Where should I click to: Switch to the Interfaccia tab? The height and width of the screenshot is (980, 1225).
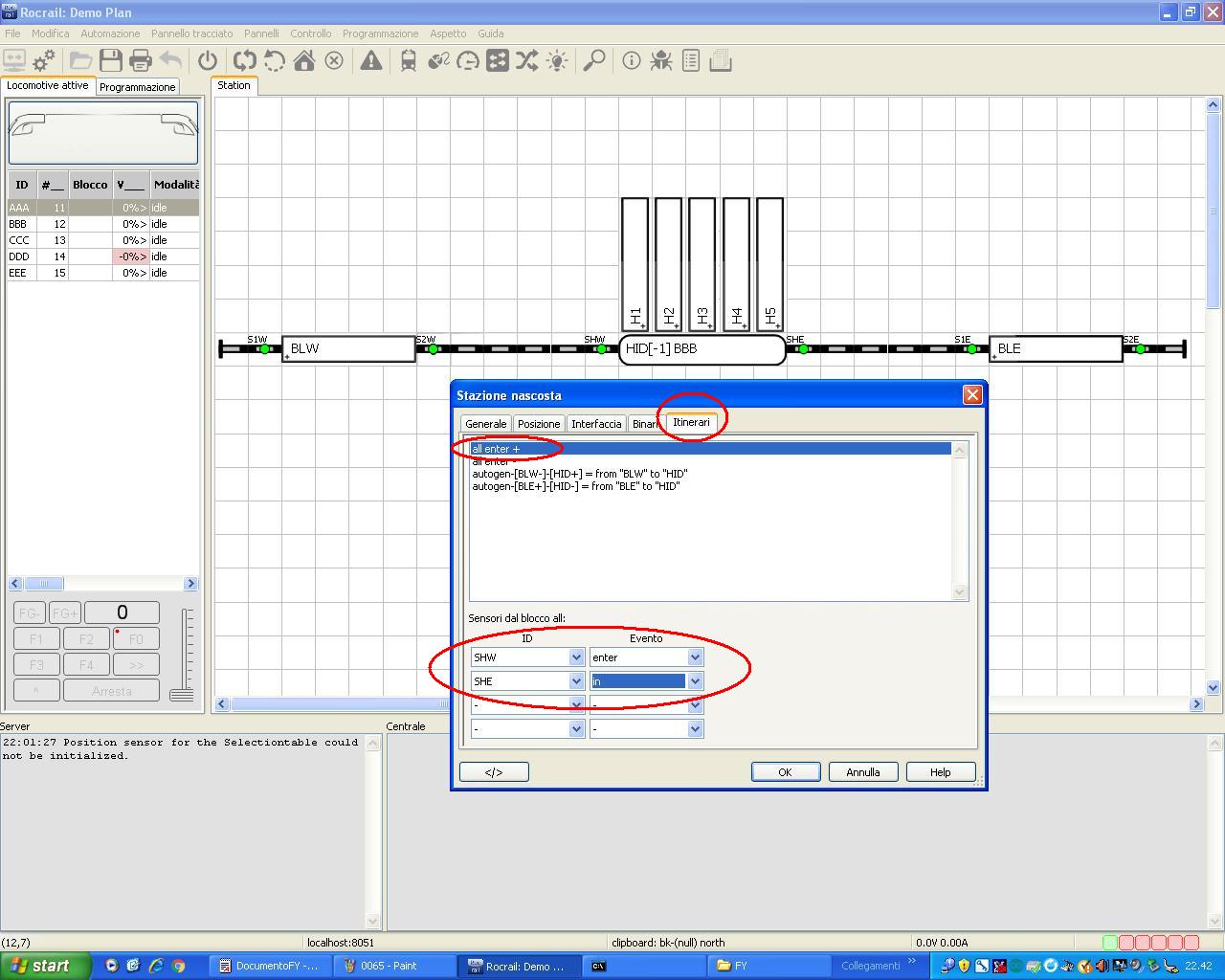click(596, 424)
